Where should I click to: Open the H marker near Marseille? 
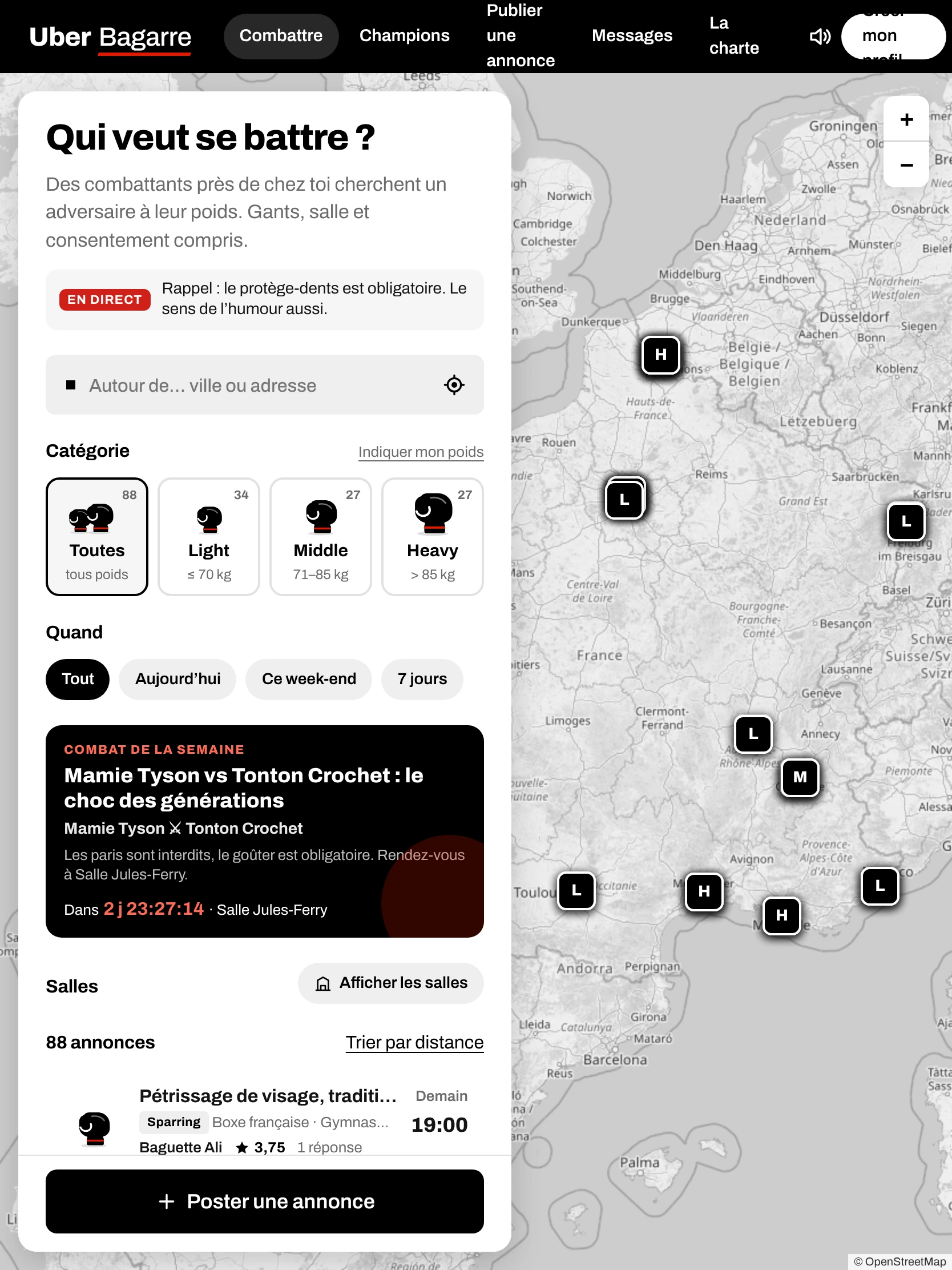(781, 915)
